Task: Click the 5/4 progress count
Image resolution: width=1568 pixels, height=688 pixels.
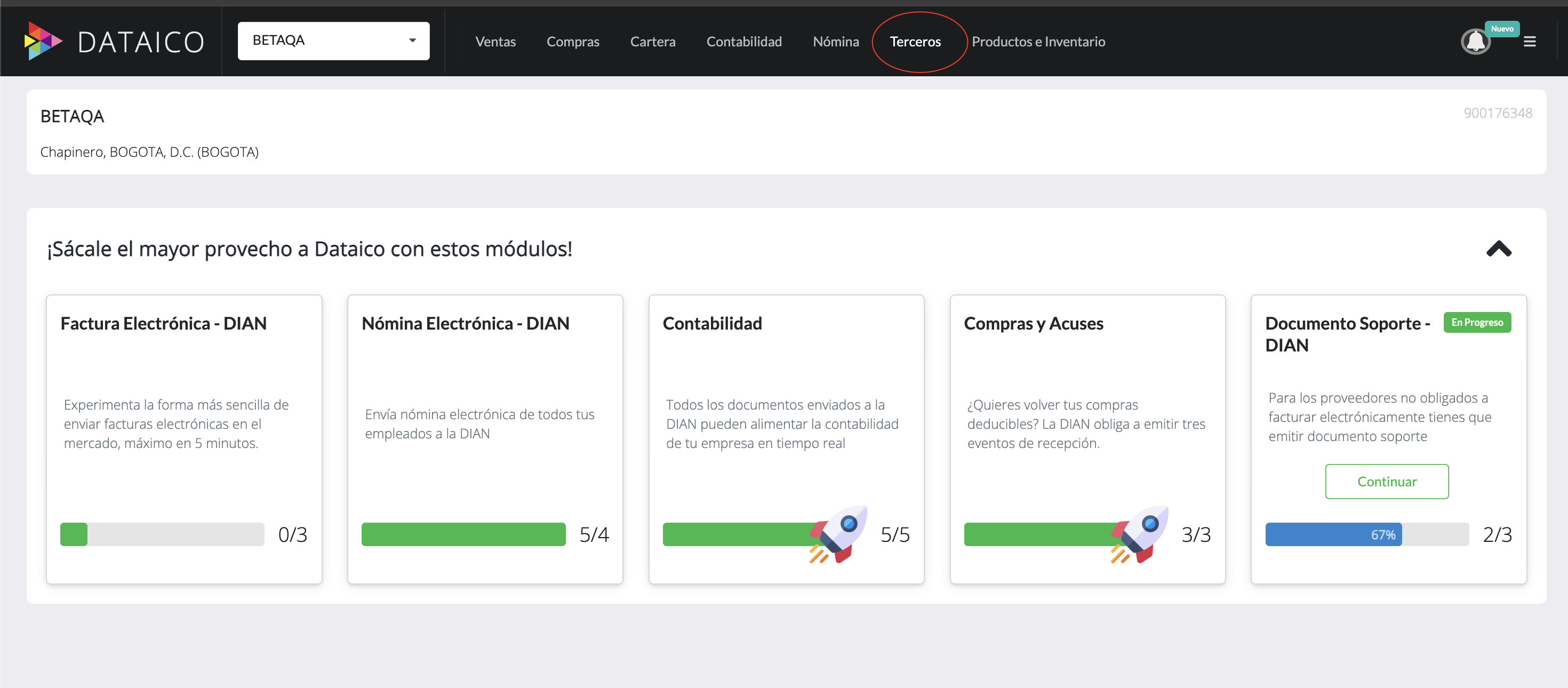Action: point(594,534)
